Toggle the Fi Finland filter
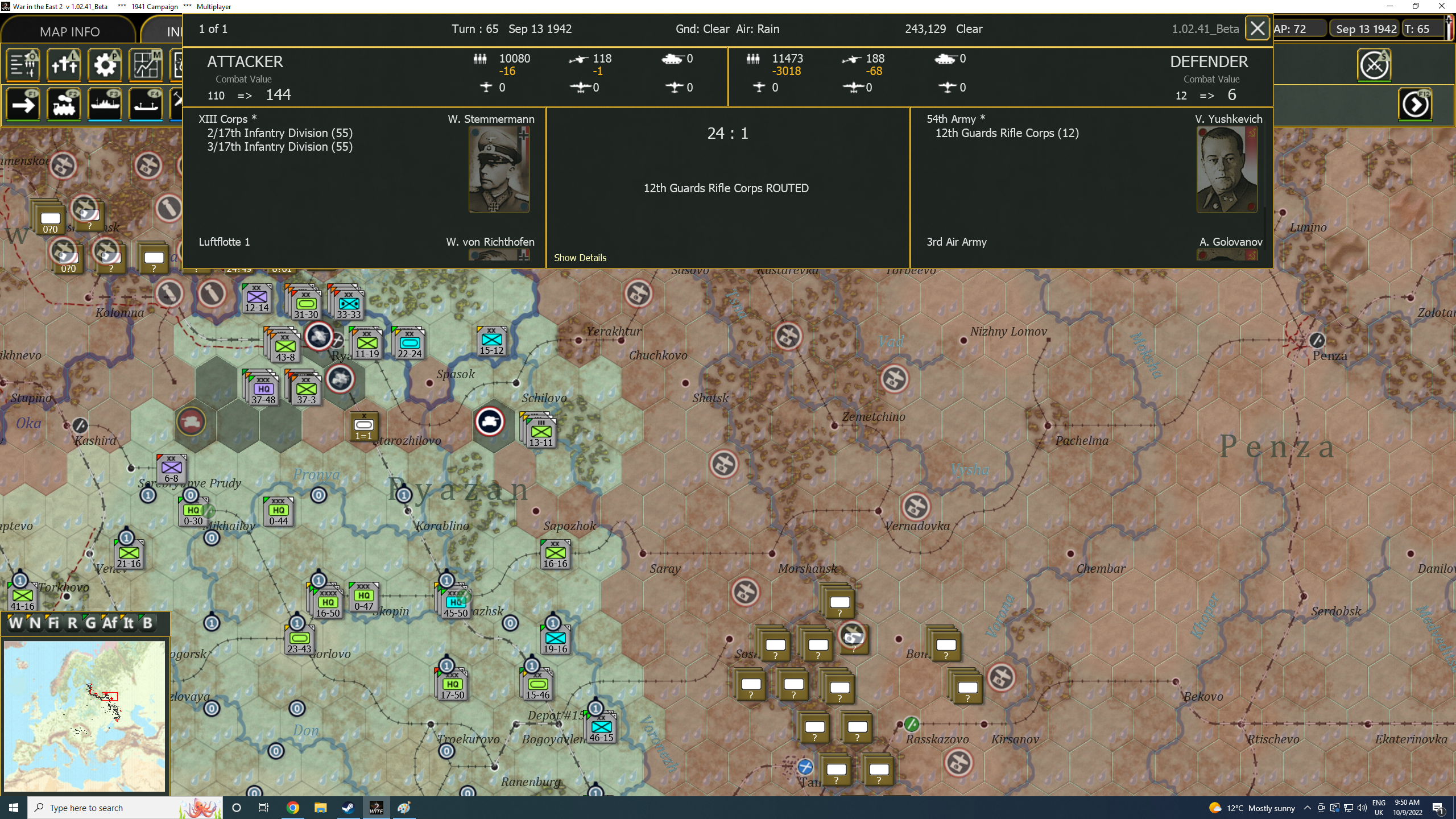 pos(53,623)
